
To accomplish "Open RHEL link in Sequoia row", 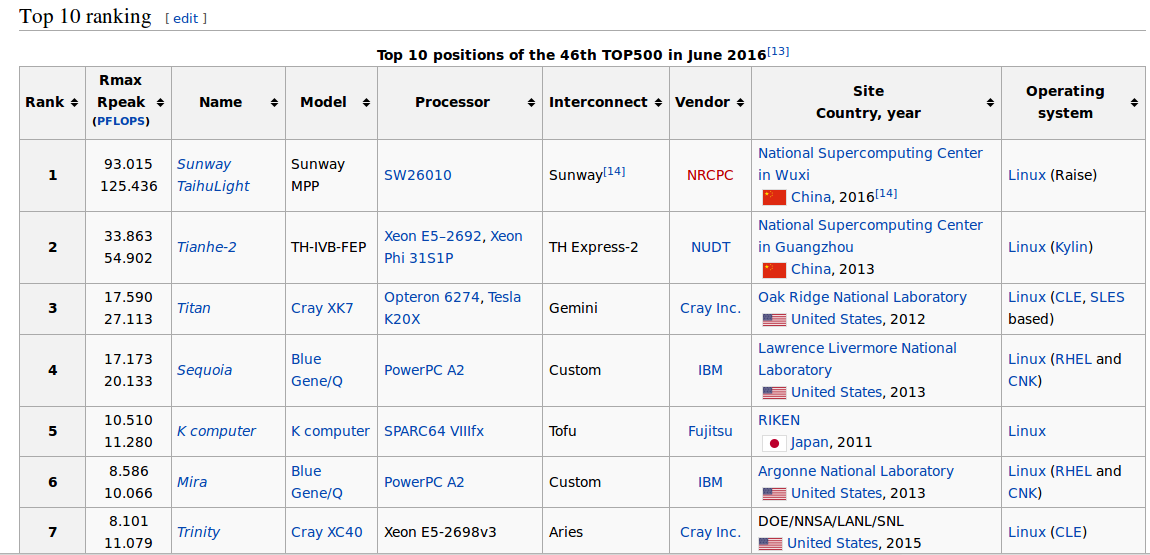I will [x=1073, y=359].
